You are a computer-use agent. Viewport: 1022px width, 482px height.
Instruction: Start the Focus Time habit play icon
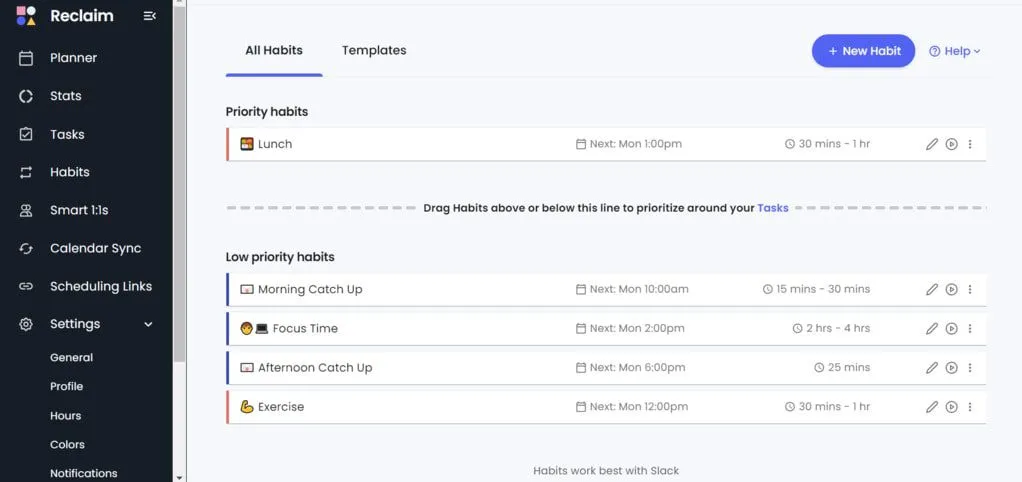click(x=952, y=329)
